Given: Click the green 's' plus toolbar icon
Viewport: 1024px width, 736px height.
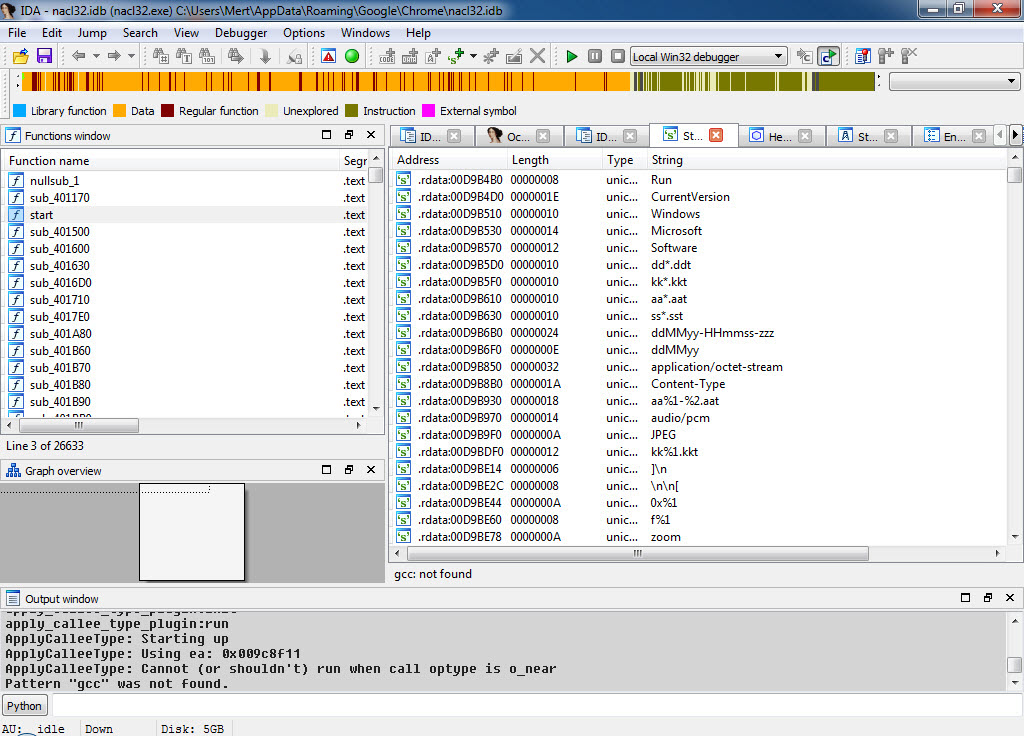Looking at the screenshot, I should (456, 57).
